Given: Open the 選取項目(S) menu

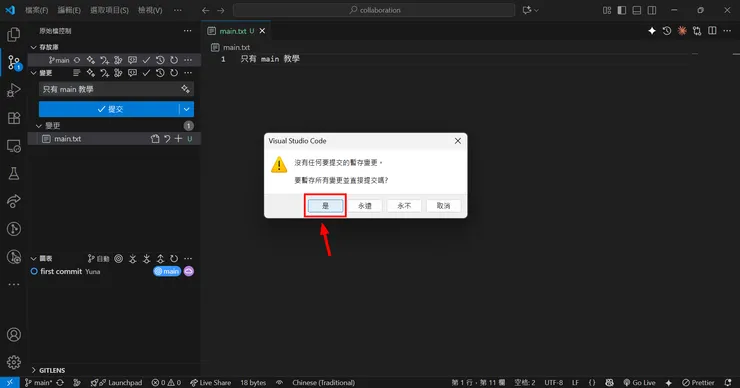Looking at the screenshot, I should pos(109,10).
